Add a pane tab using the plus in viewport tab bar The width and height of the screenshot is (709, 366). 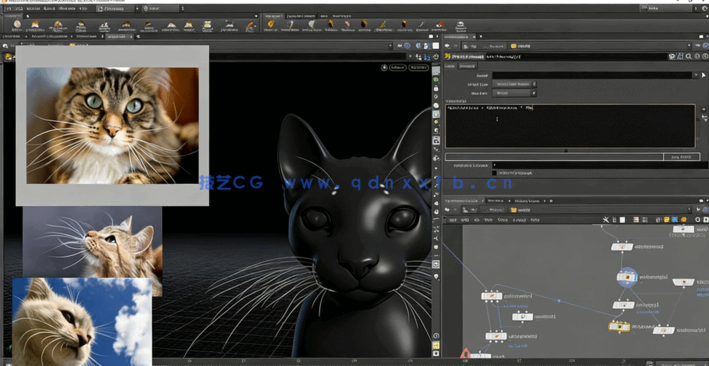click(x=137, y=36)
